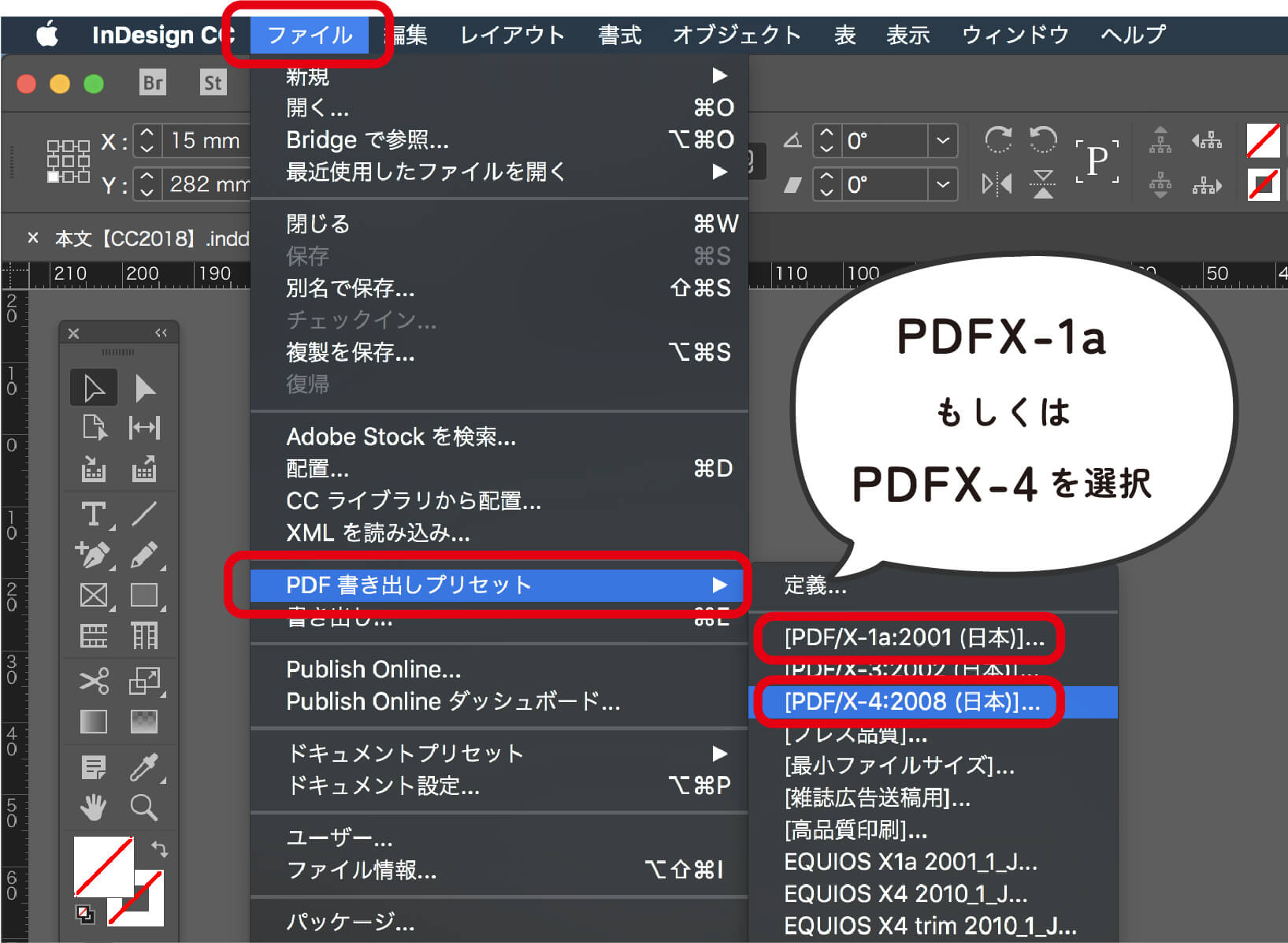Screen dimensions: 1288x943
Task: Open rotation angle dropdown
Action: (x=943, y=141)
